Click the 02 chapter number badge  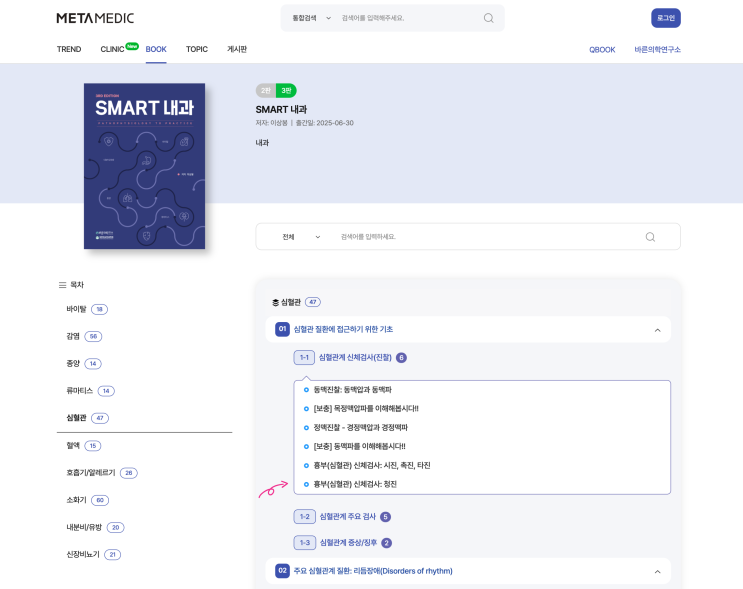(282, 571)
